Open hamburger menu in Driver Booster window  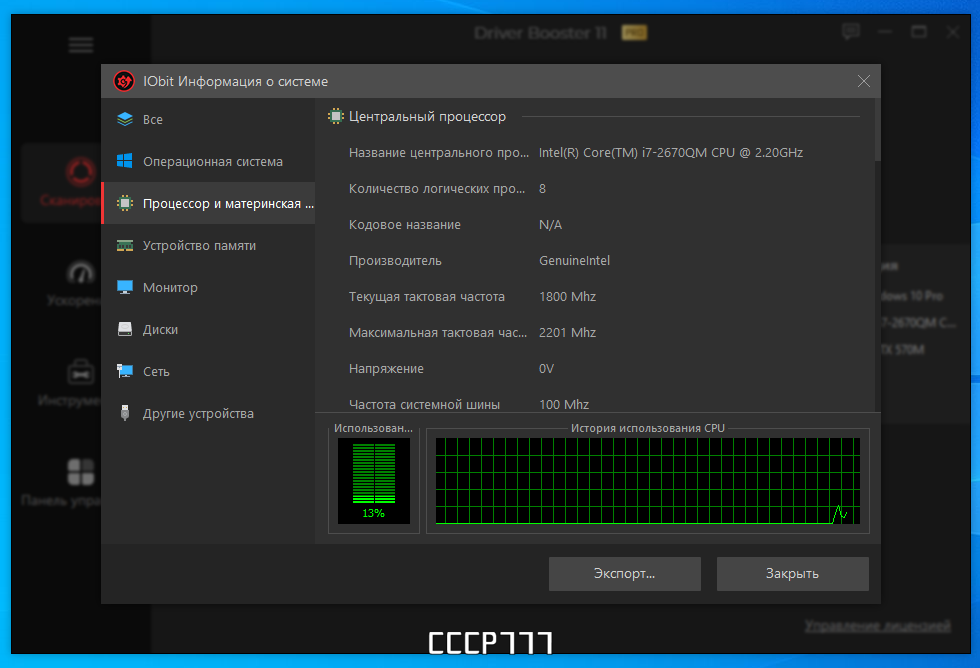[81, 45]
